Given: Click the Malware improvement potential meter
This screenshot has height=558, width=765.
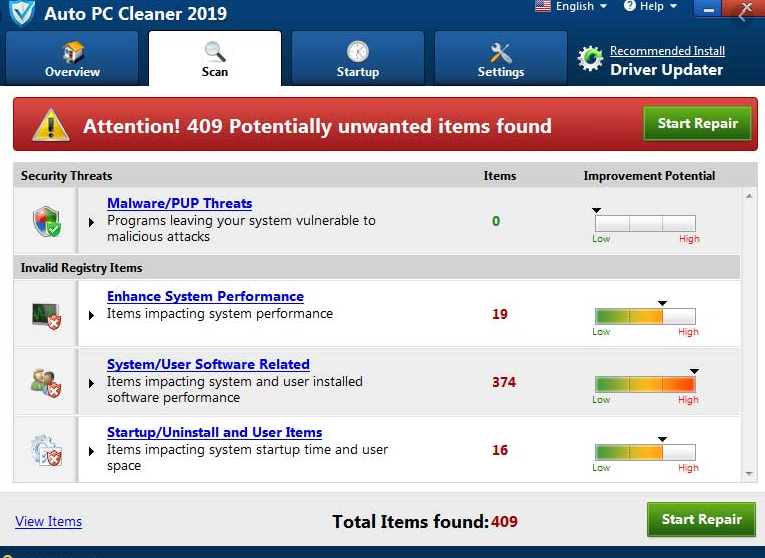Looking at the screenshot, I should (x=645, y=223).
